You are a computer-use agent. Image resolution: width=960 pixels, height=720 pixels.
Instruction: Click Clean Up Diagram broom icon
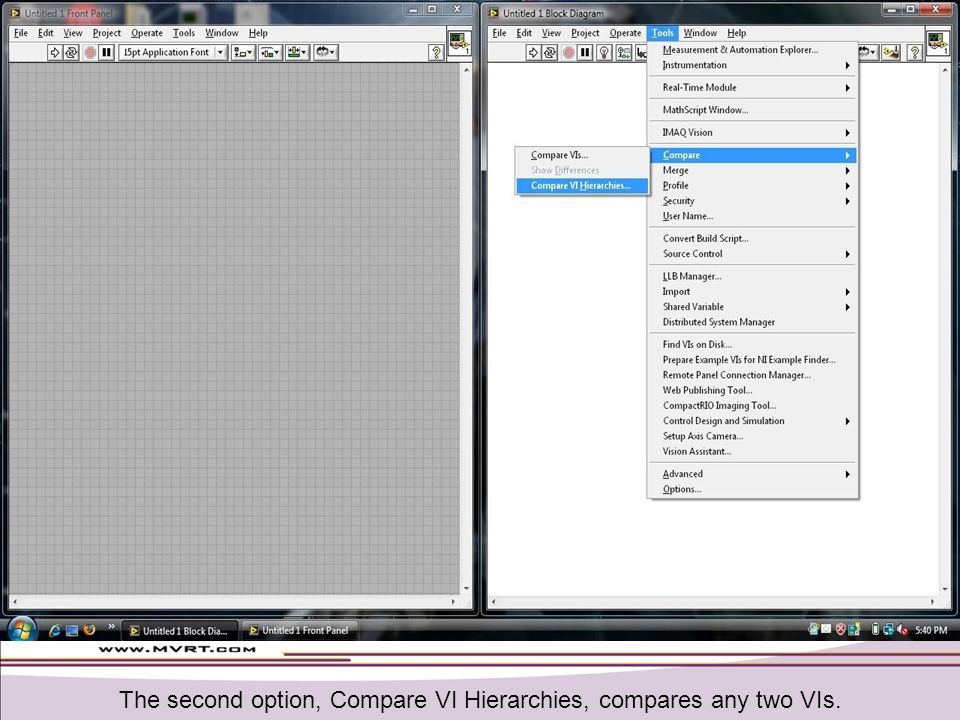(891, 53)
